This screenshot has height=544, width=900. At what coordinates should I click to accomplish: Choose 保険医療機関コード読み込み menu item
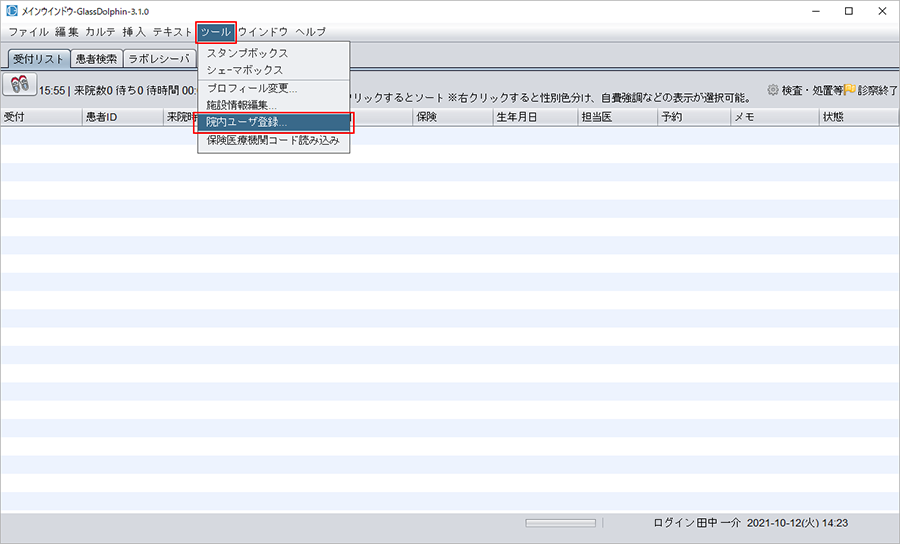coord(273,140)
